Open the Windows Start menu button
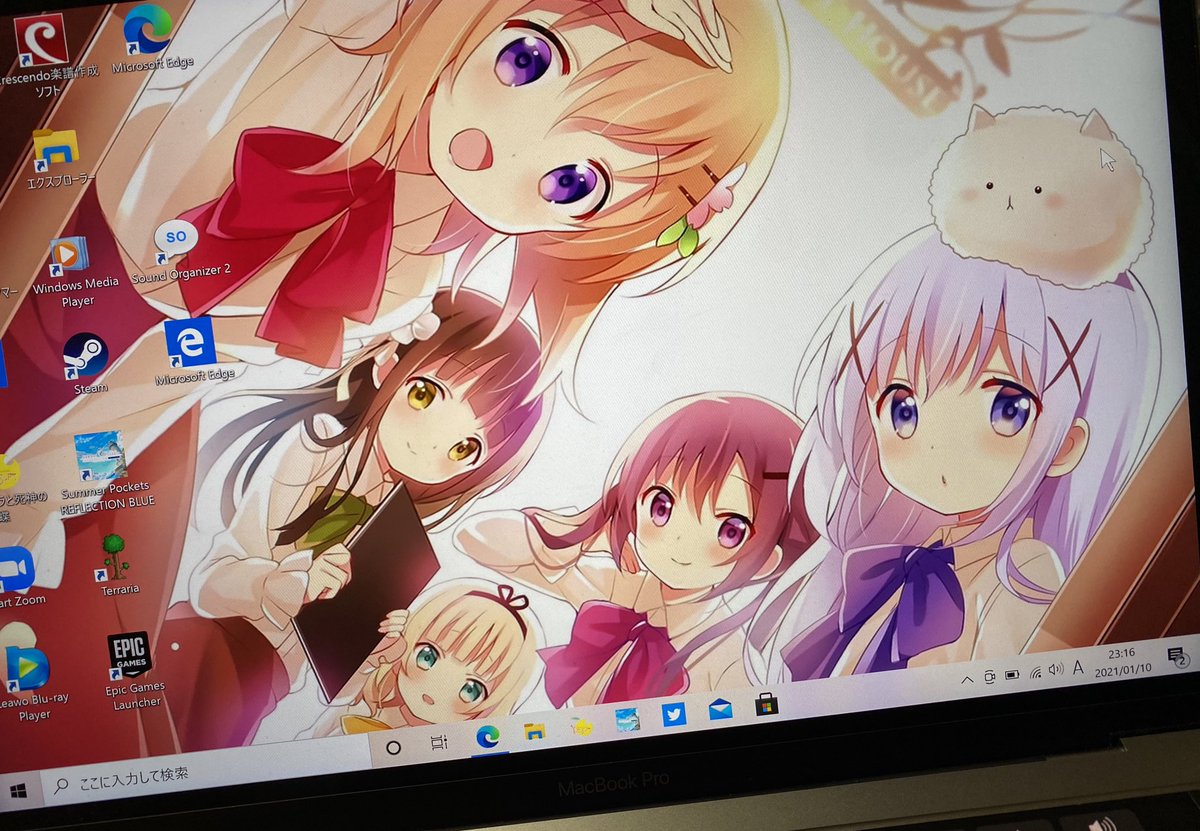The width and height of the screenshot is (1200, 831). click(17, 789)
